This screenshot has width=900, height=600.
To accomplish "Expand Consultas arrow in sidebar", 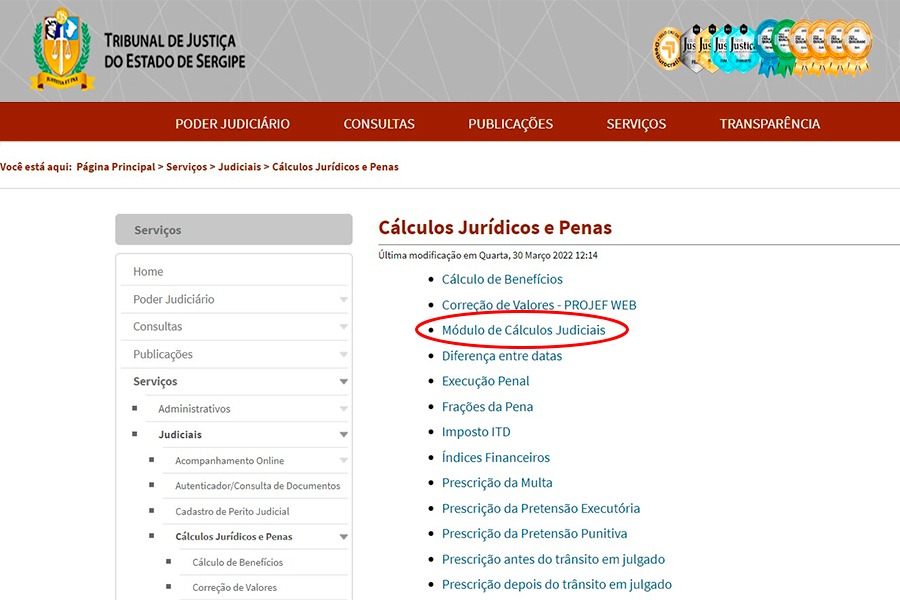I will (x=343, y=327).
